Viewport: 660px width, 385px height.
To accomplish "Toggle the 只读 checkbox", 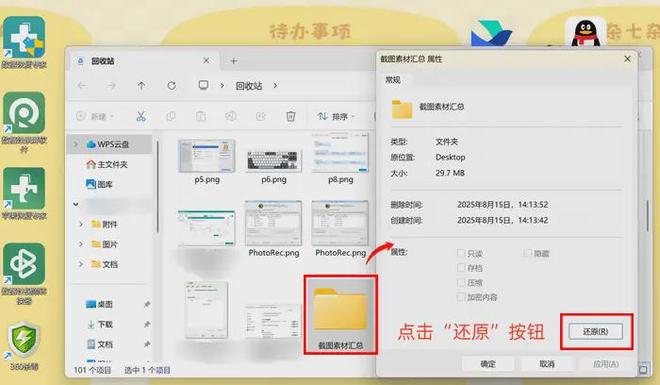I will [x=461, y=253].
